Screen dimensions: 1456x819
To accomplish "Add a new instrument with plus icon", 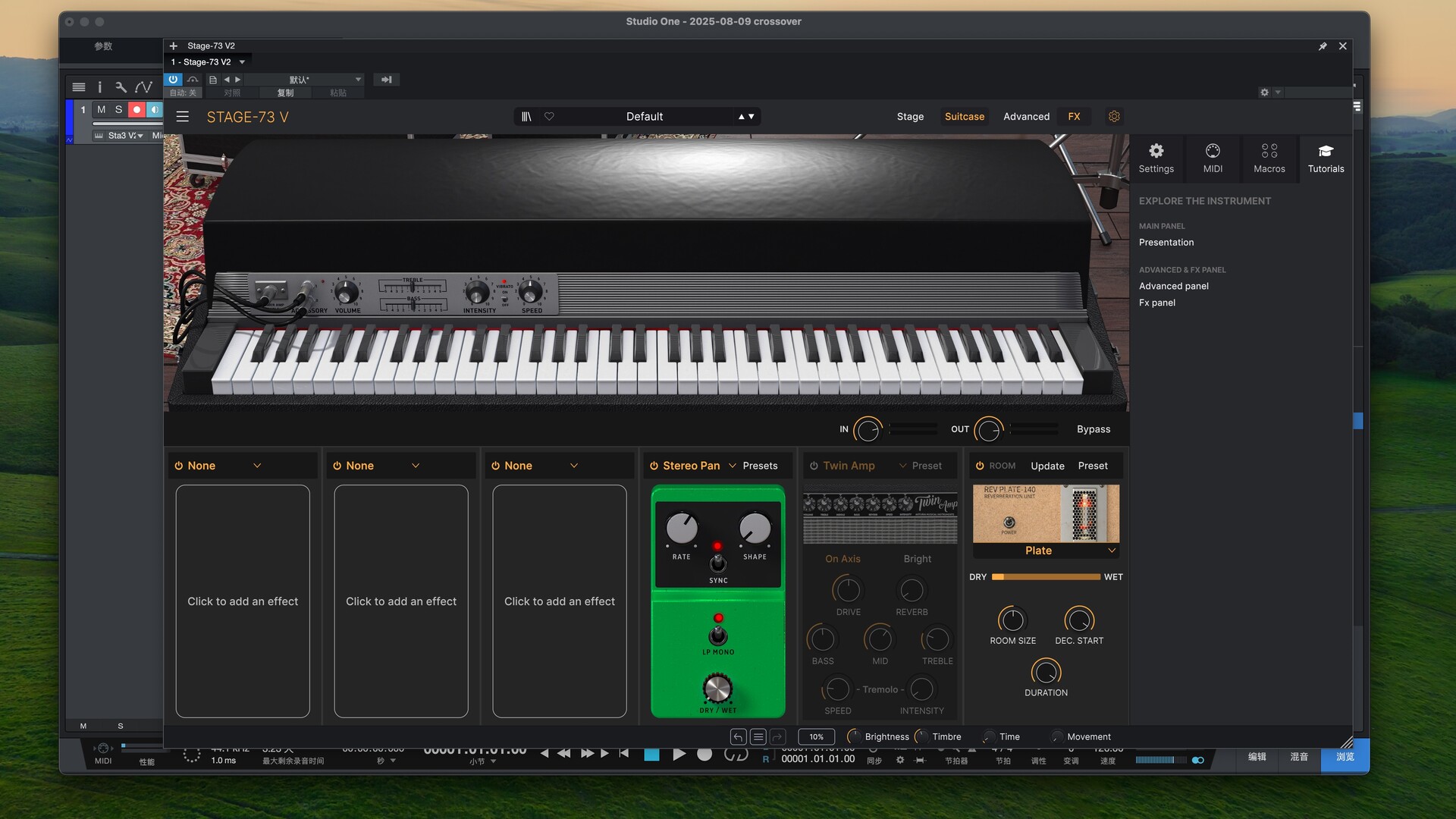I will click(x=174, y=46).
